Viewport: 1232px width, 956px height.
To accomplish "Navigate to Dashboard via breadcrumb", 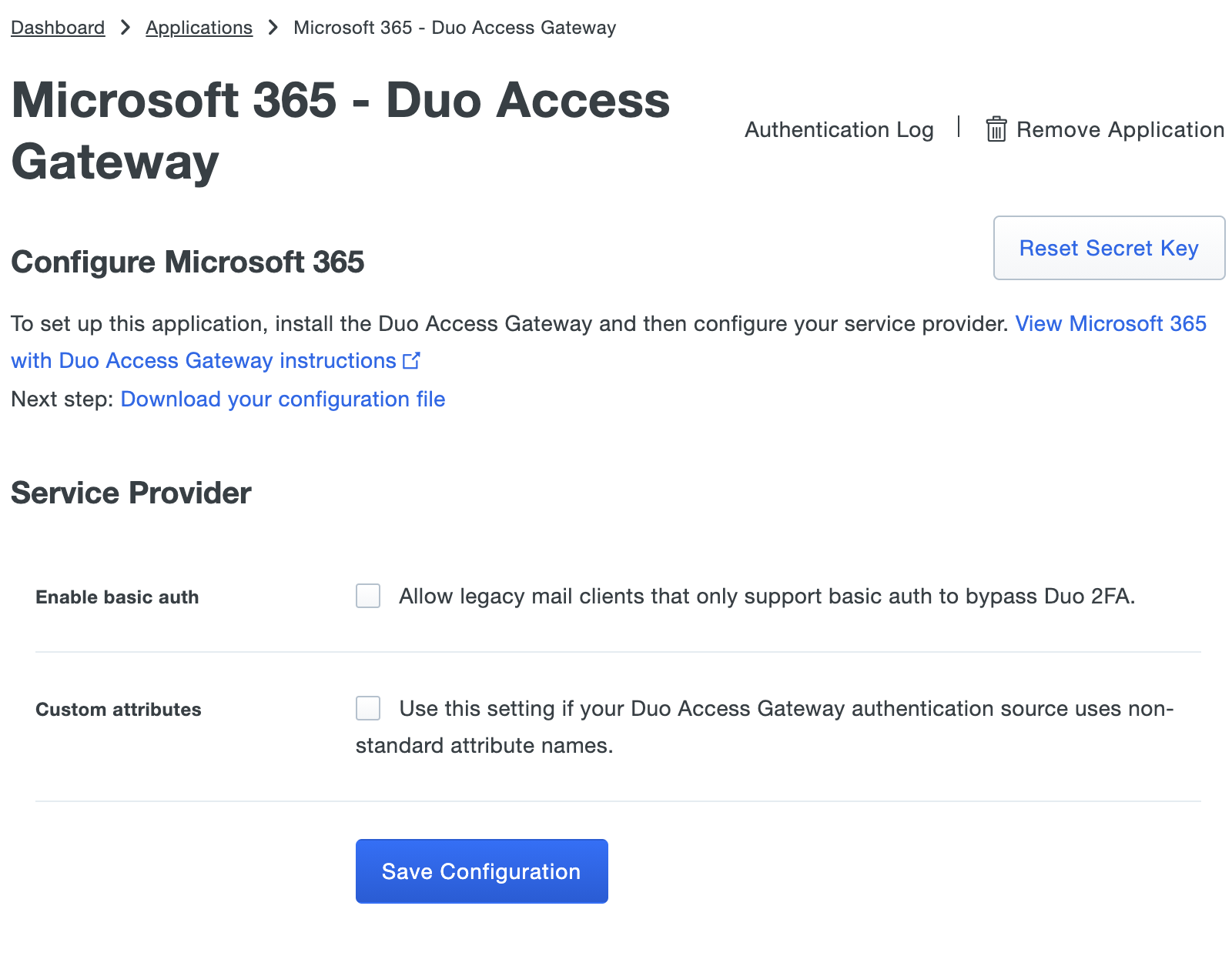I will 58,27.
